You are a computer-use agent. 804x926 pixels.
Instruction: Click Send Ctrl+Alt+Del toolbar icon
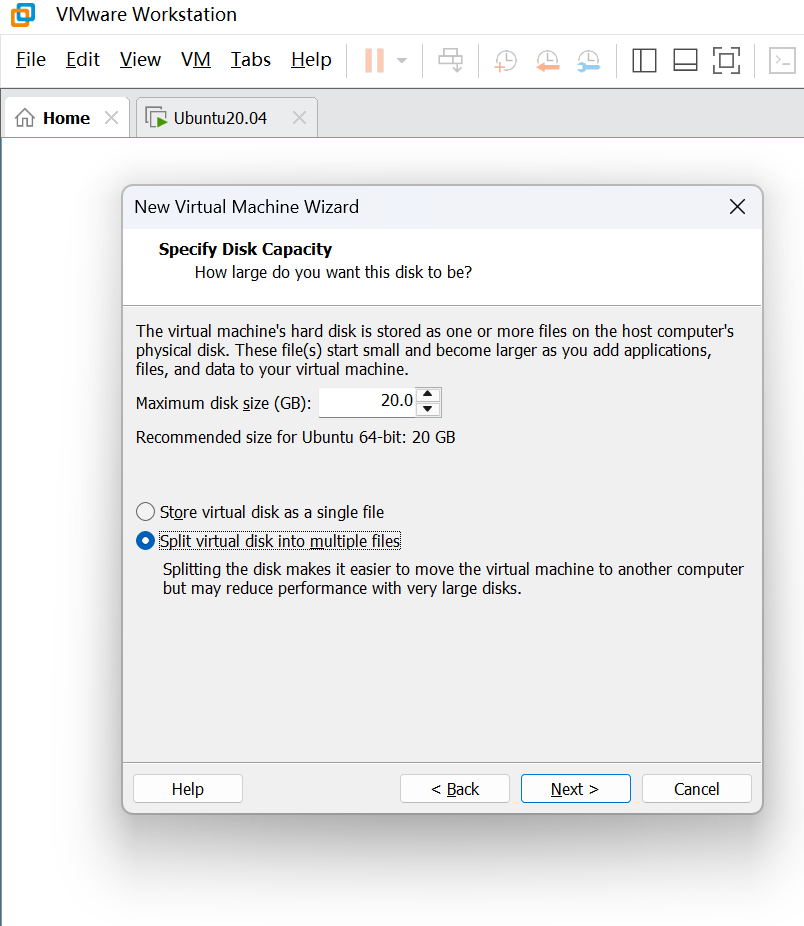[x=451, y=60]
